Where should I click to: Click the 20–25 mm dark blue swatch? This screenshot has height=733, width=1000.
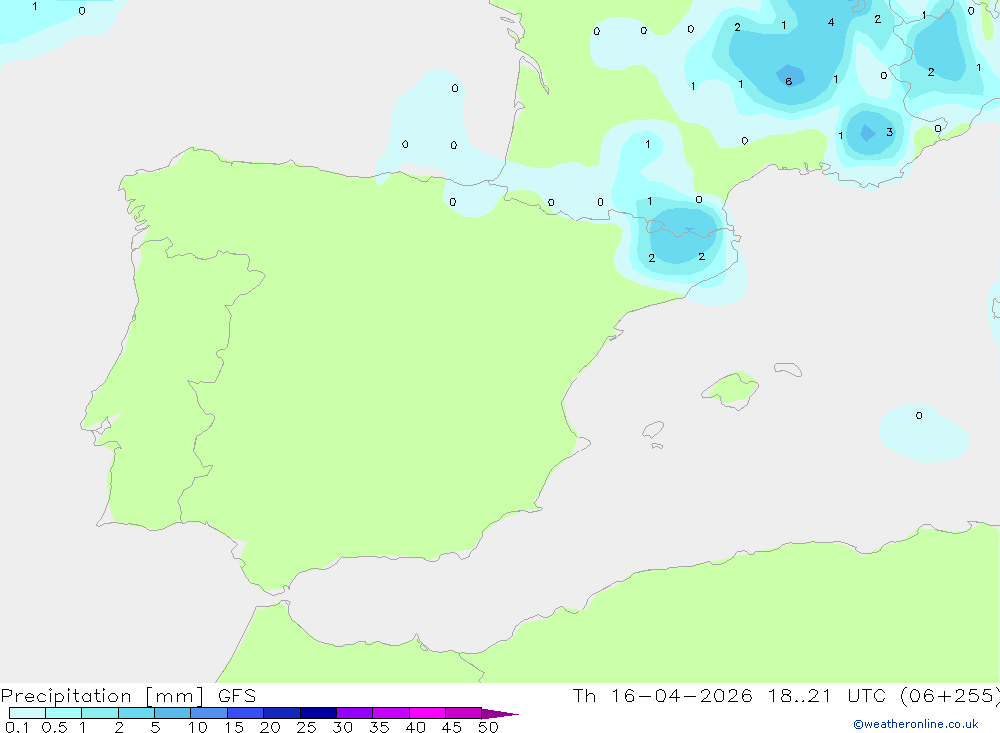[x=281, y=713]
